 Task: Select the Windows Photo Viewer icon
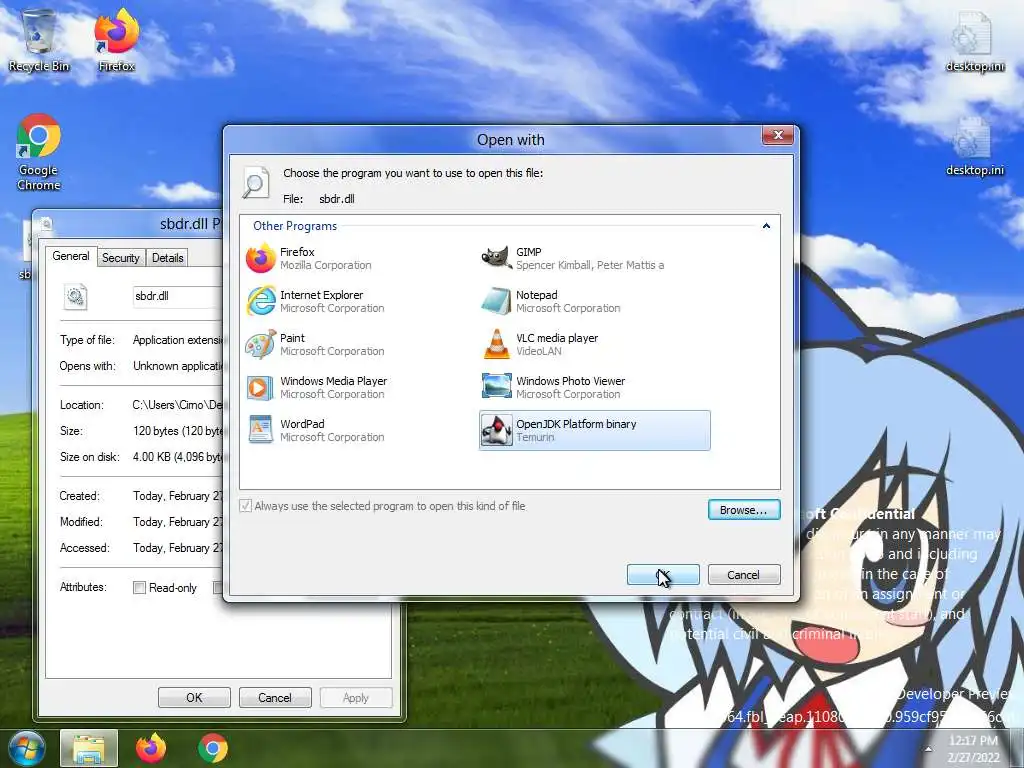(x=496, y=387)
